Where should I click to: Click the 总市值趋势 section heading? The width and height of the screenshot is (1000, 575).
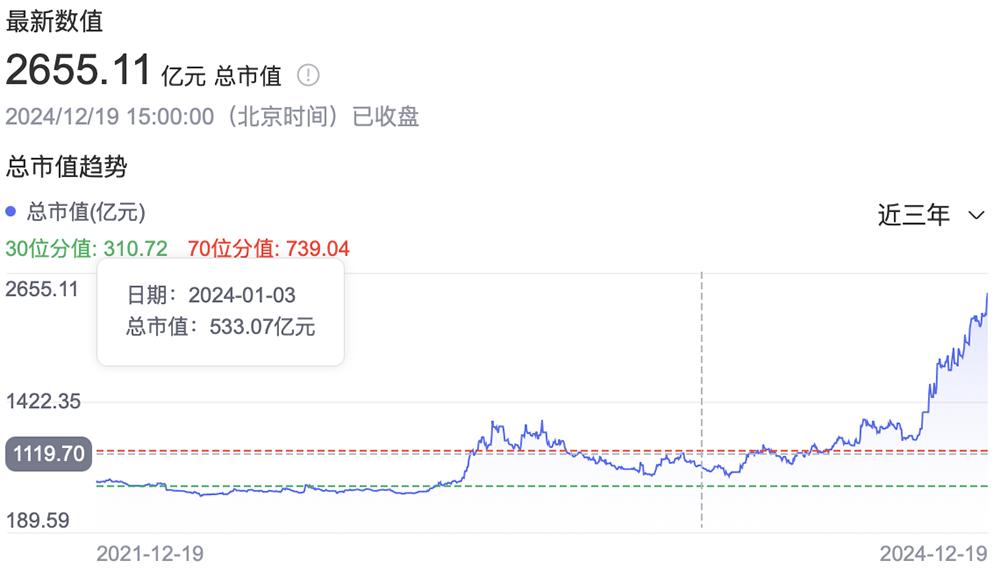[x=67, y=167]
